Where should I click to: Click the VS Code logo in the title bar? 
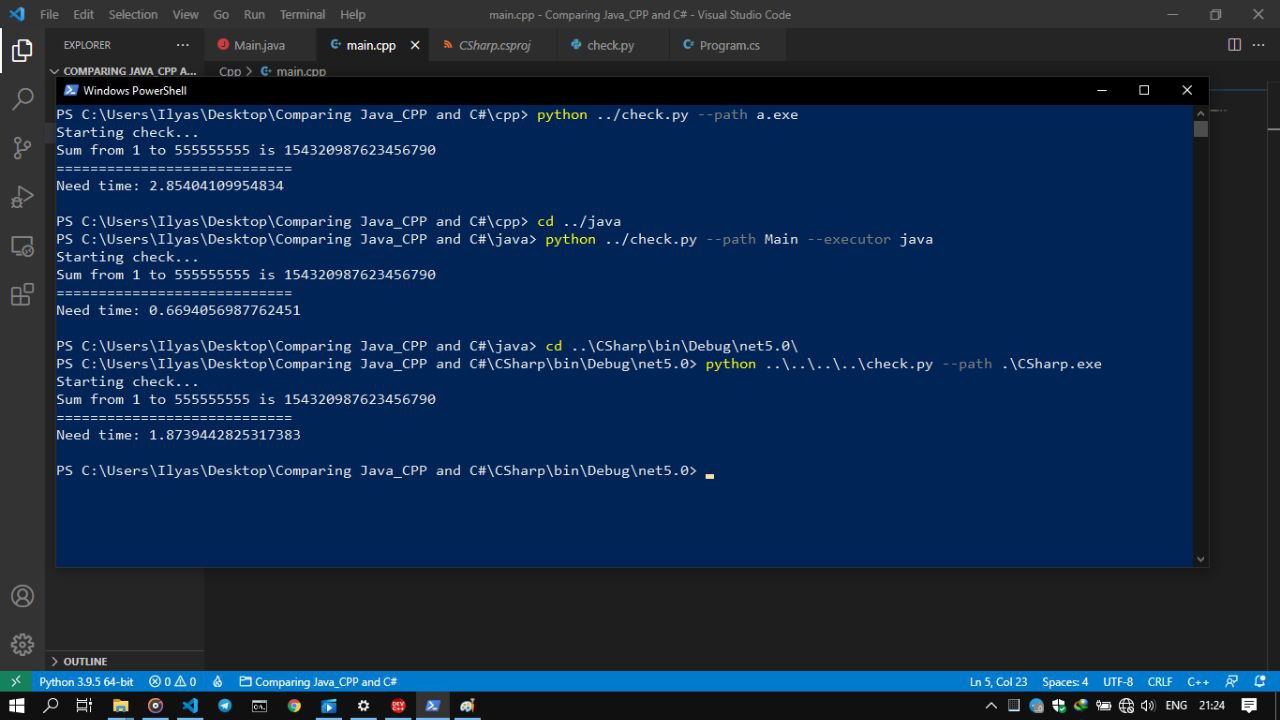(x=17, y=14)
